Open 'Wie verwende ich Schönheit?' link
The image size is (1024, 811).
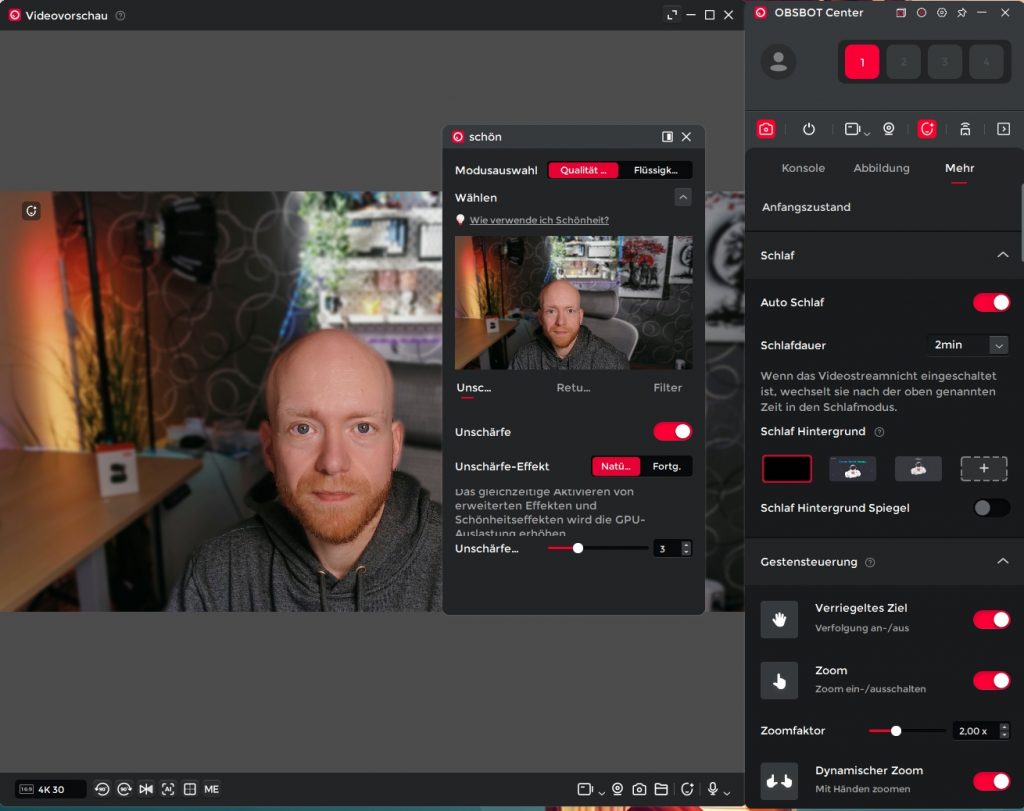pyautogui.click(x=539, y=220)
